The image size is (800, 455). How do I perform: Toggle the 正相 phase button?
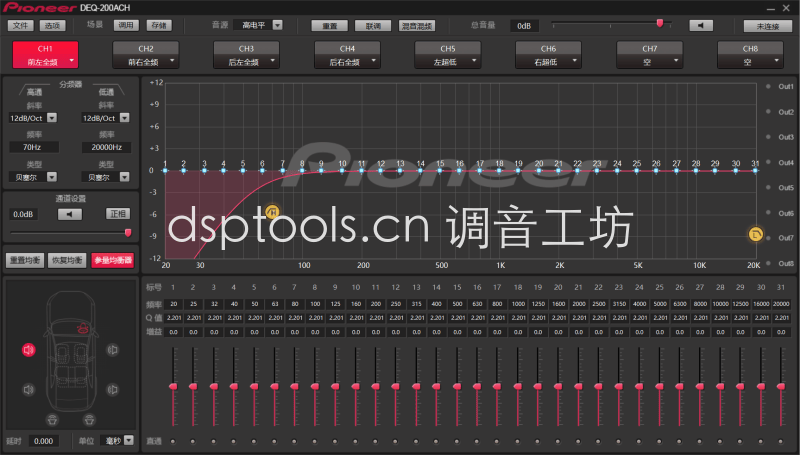(118, 214)
